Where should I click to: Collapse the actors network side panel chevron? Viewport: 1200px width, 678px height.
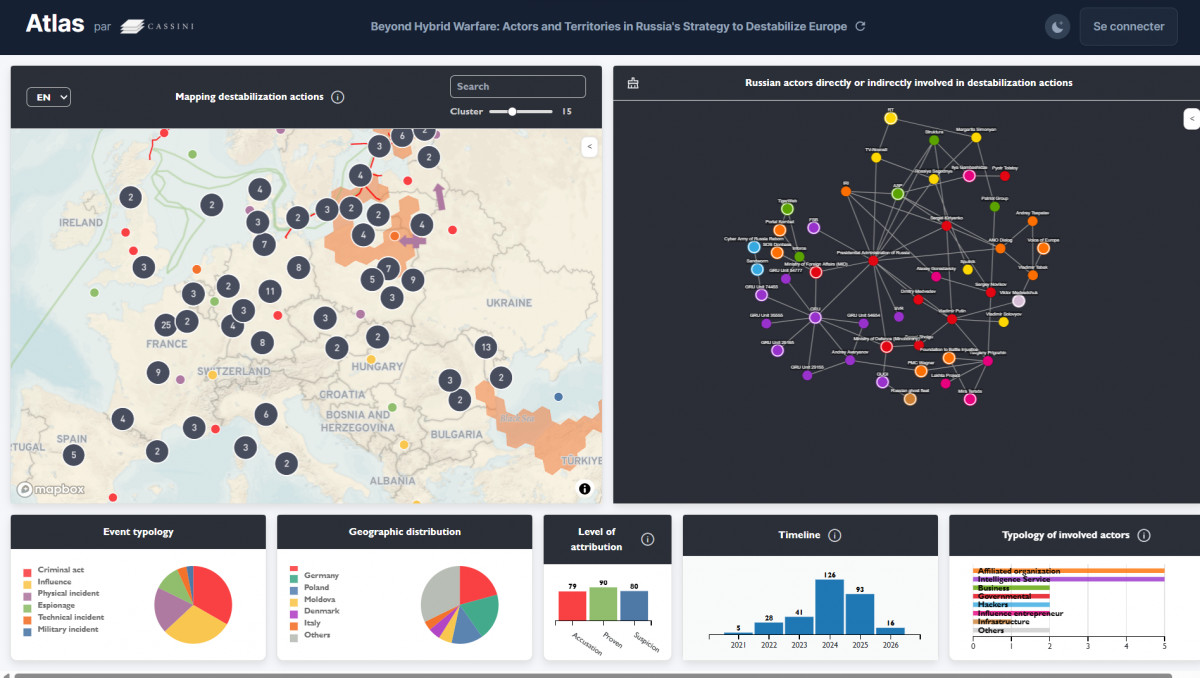(x=1191, y=118)
